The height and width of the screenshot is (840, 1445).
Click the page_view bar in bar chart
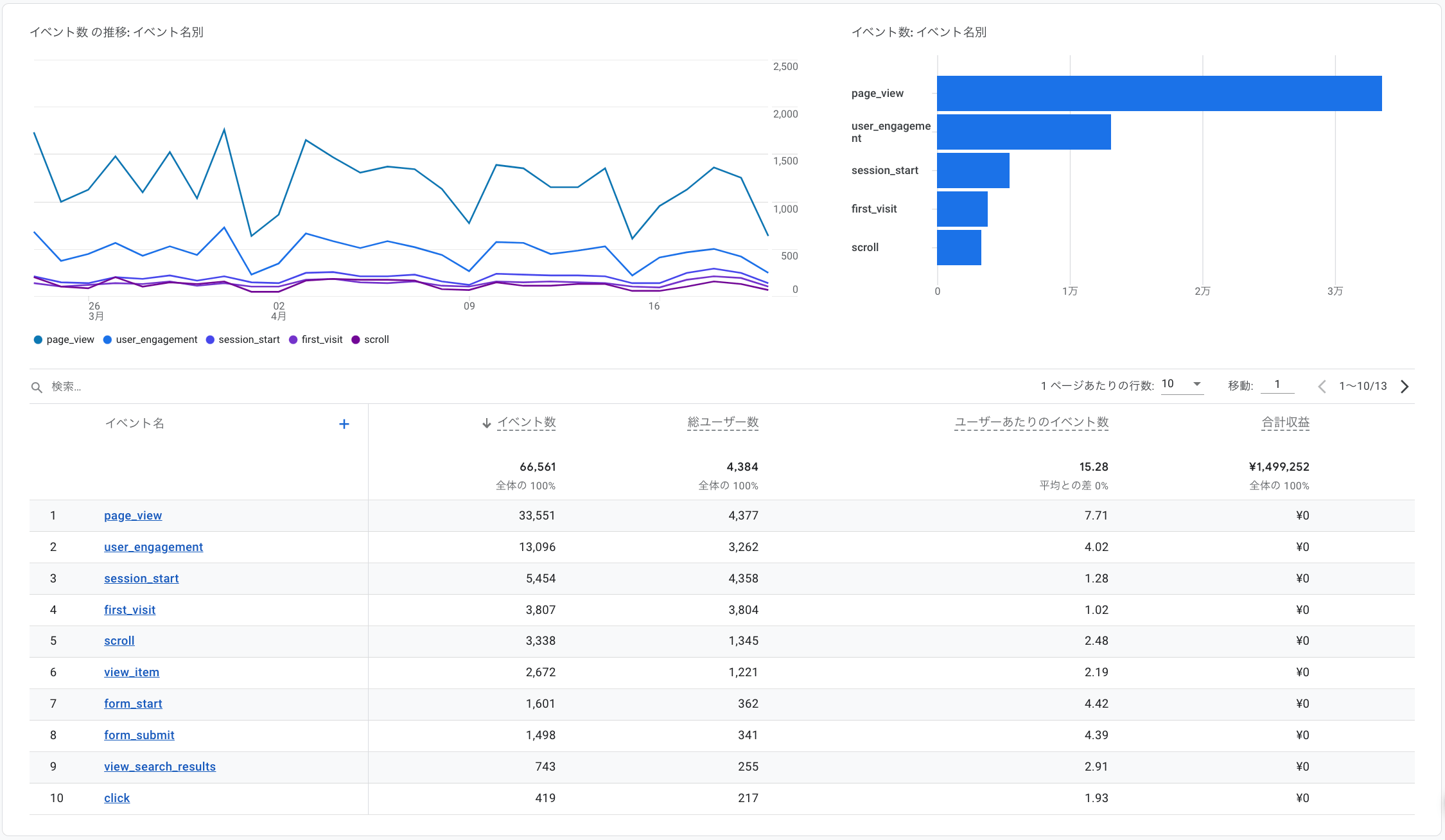point(1159,93)
